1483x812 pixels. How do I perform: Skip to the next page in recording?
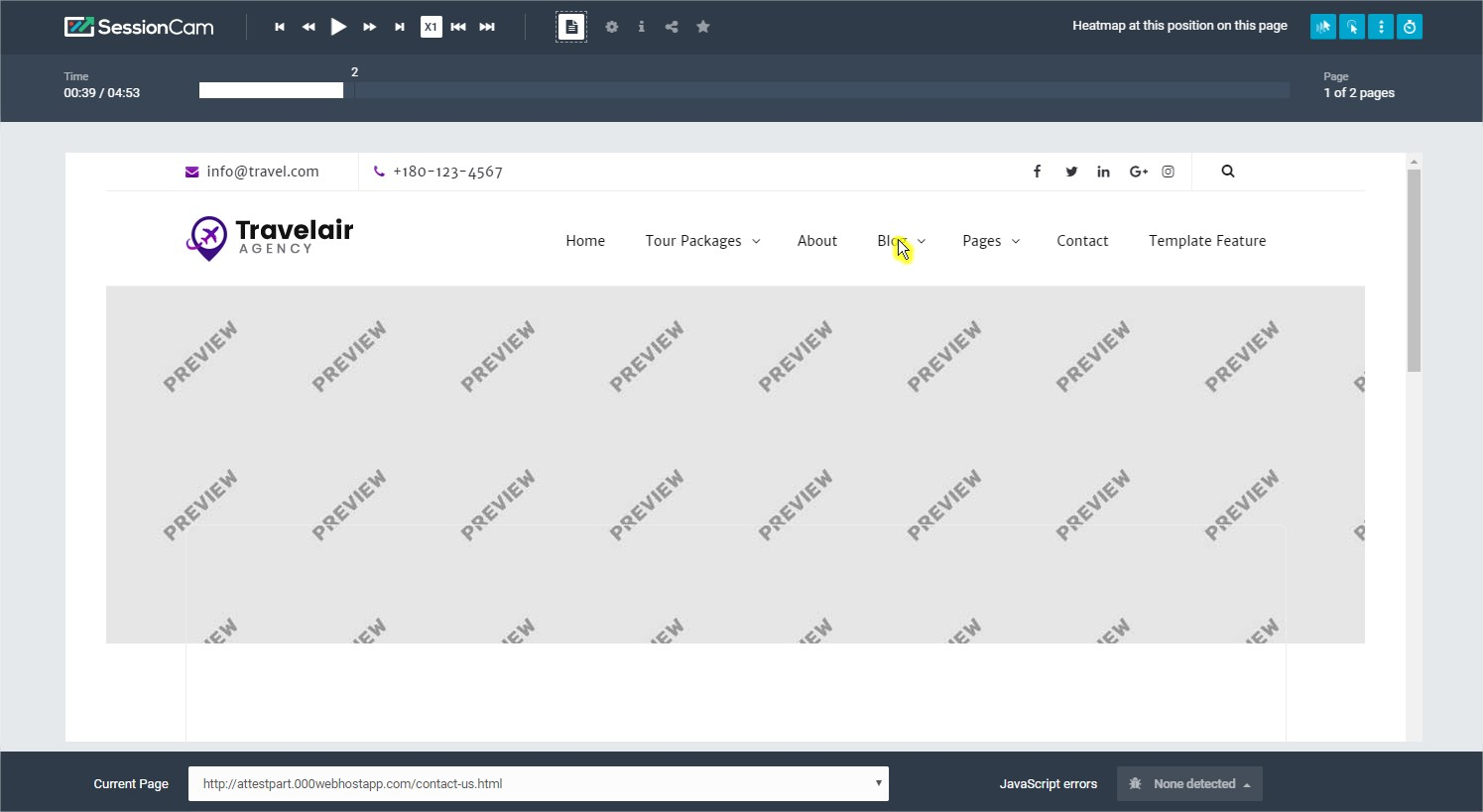[x=487, y=27]
